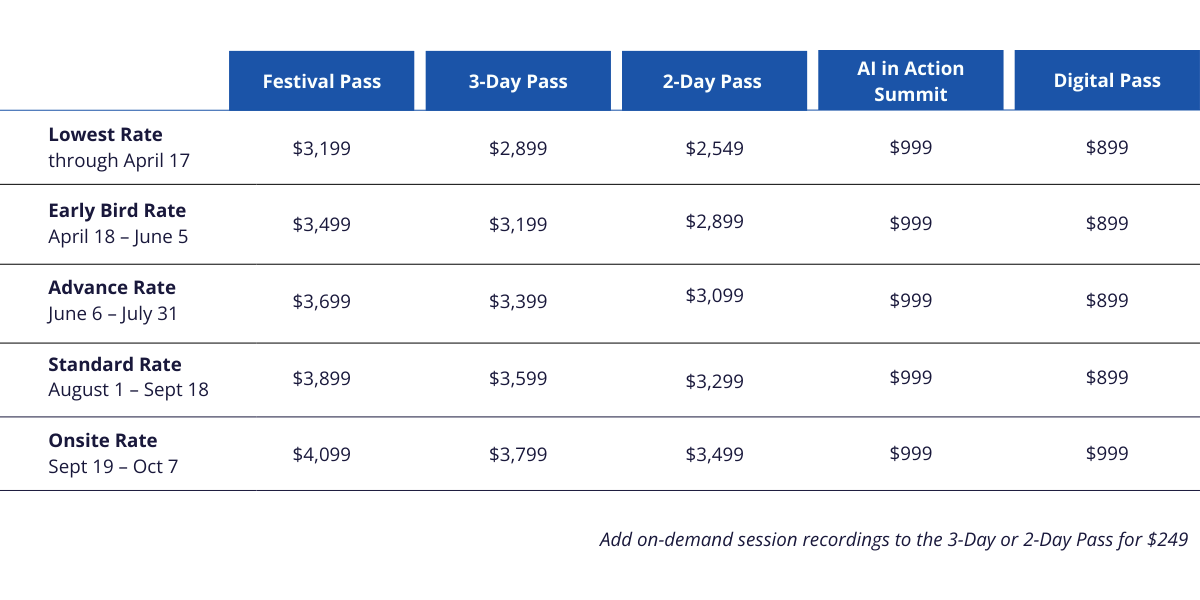
Task: Click the $3,299 2-Day Standard Rate price
Action: point(714,380)
